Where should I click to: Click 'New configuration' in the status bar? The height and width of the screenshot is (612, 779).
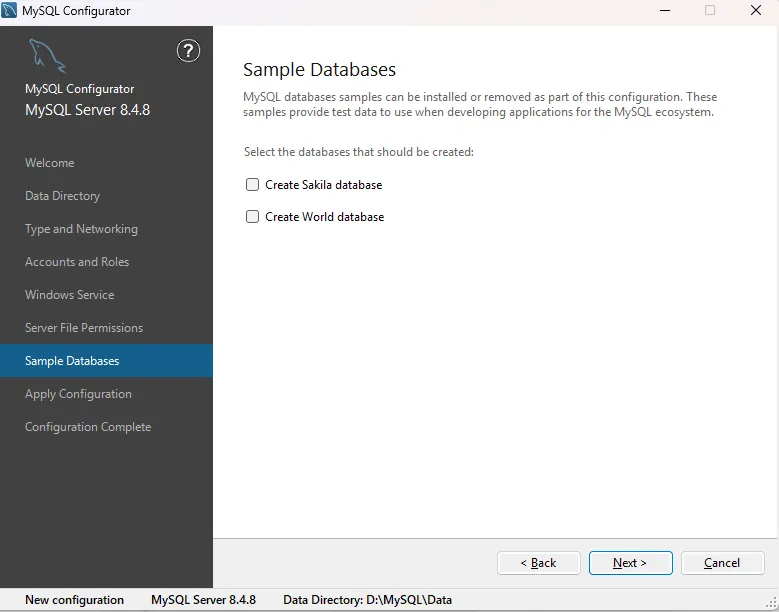tap(75, 600)
